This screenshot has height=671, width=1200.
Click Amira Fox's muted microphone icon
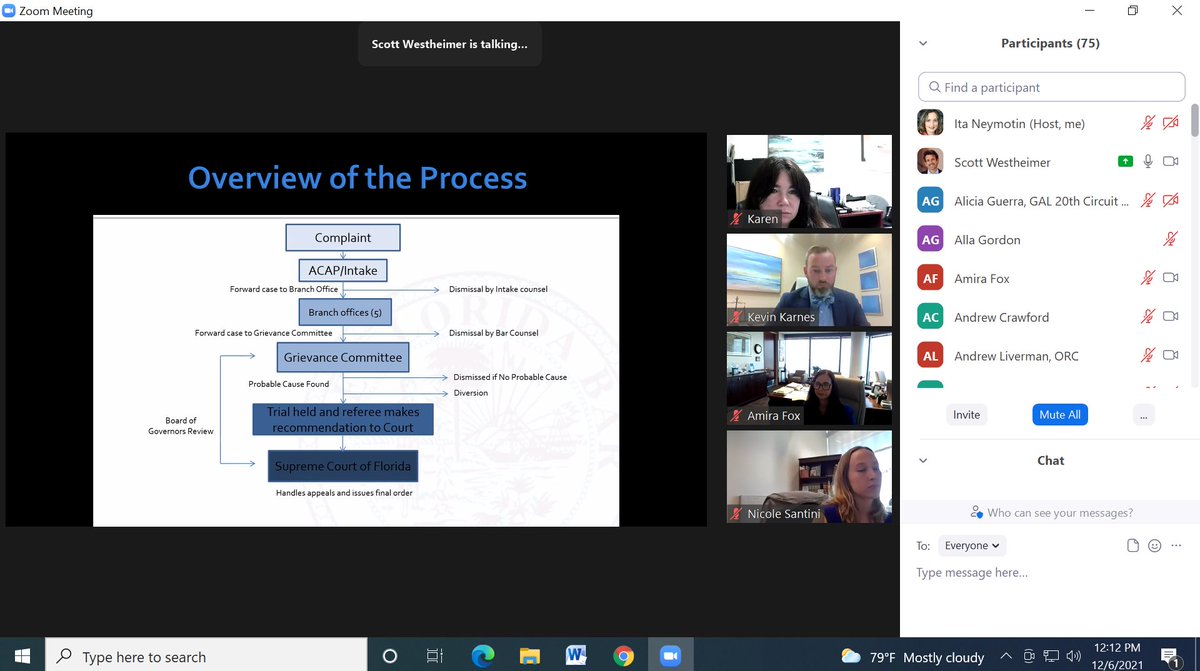(1149, 279)
